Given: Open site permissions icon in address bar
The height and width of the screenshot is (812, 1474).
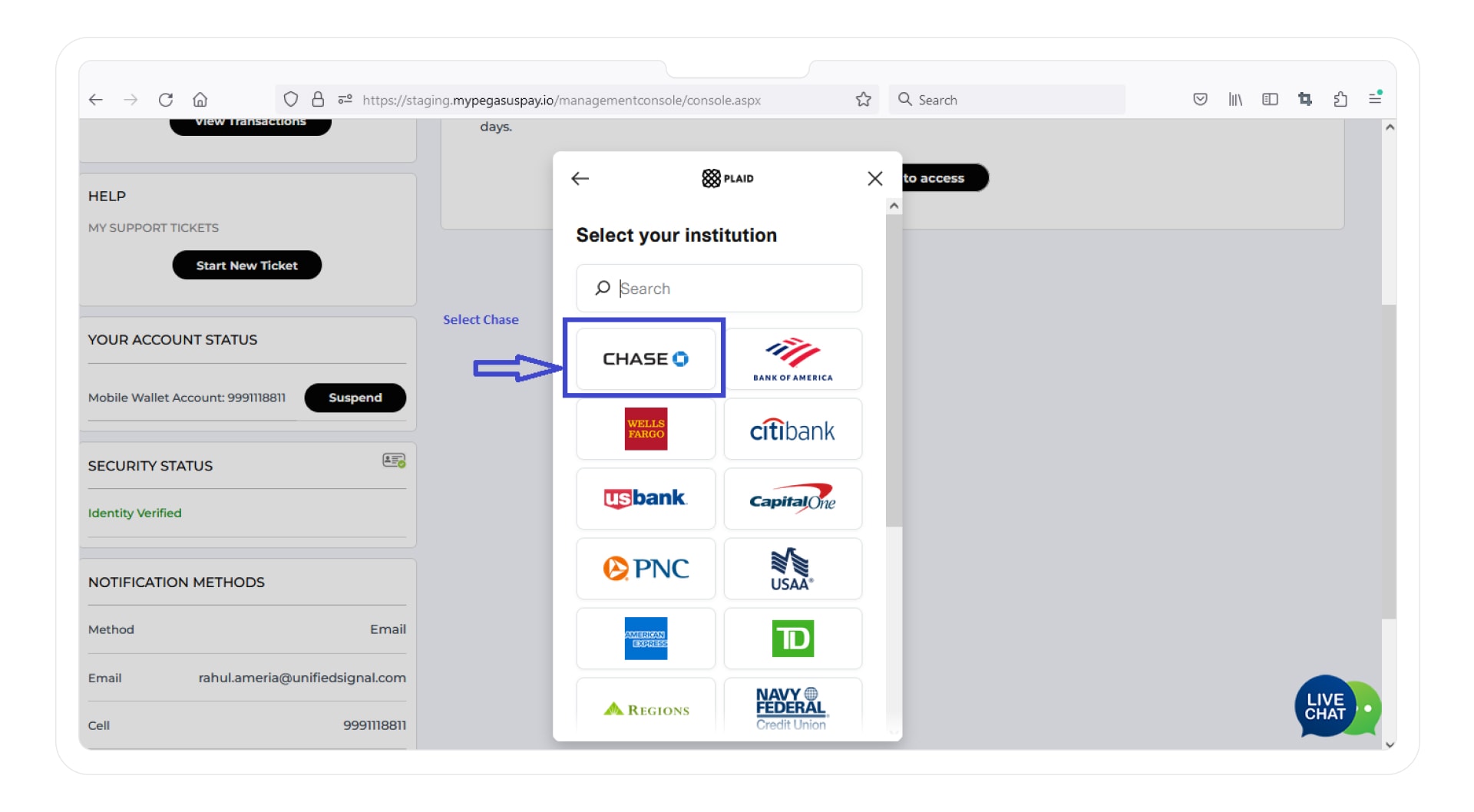Looking at the screenshot, I should (x=345, y=100).
